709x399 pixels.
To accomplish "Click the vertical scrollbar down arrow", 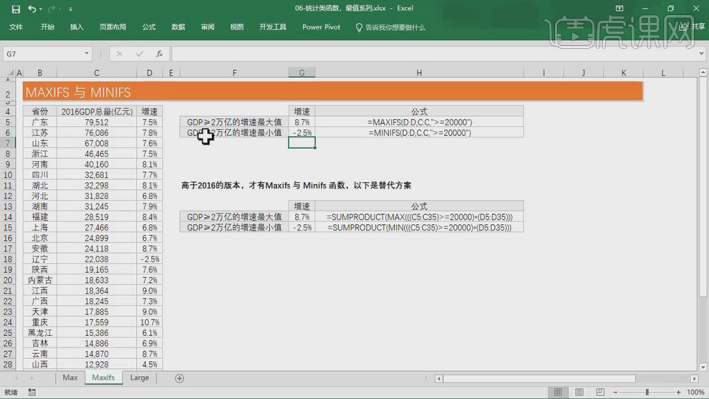I will click(x=703, y=367).
